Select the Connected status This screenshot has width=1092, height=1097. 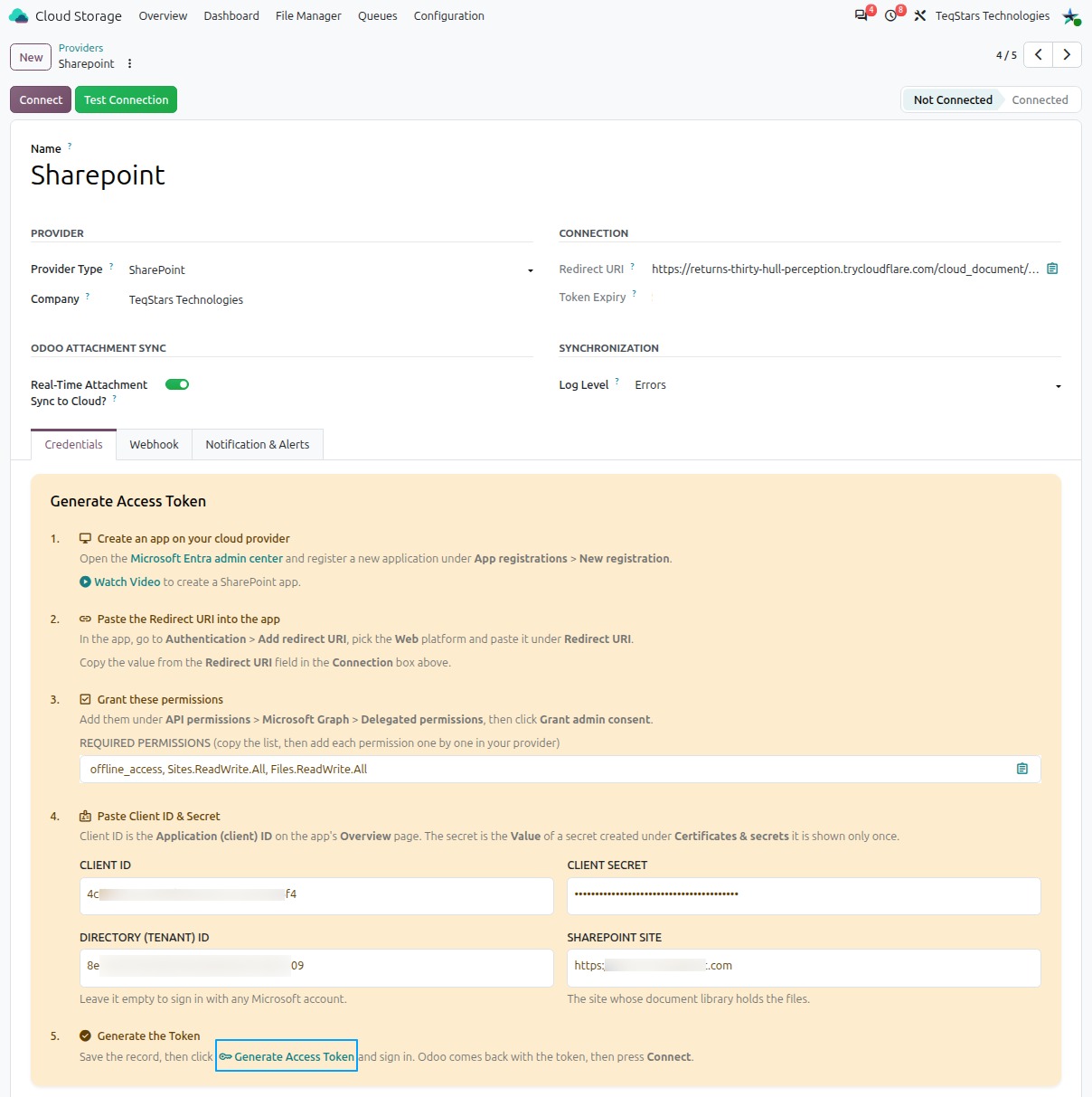(1040, 99)
